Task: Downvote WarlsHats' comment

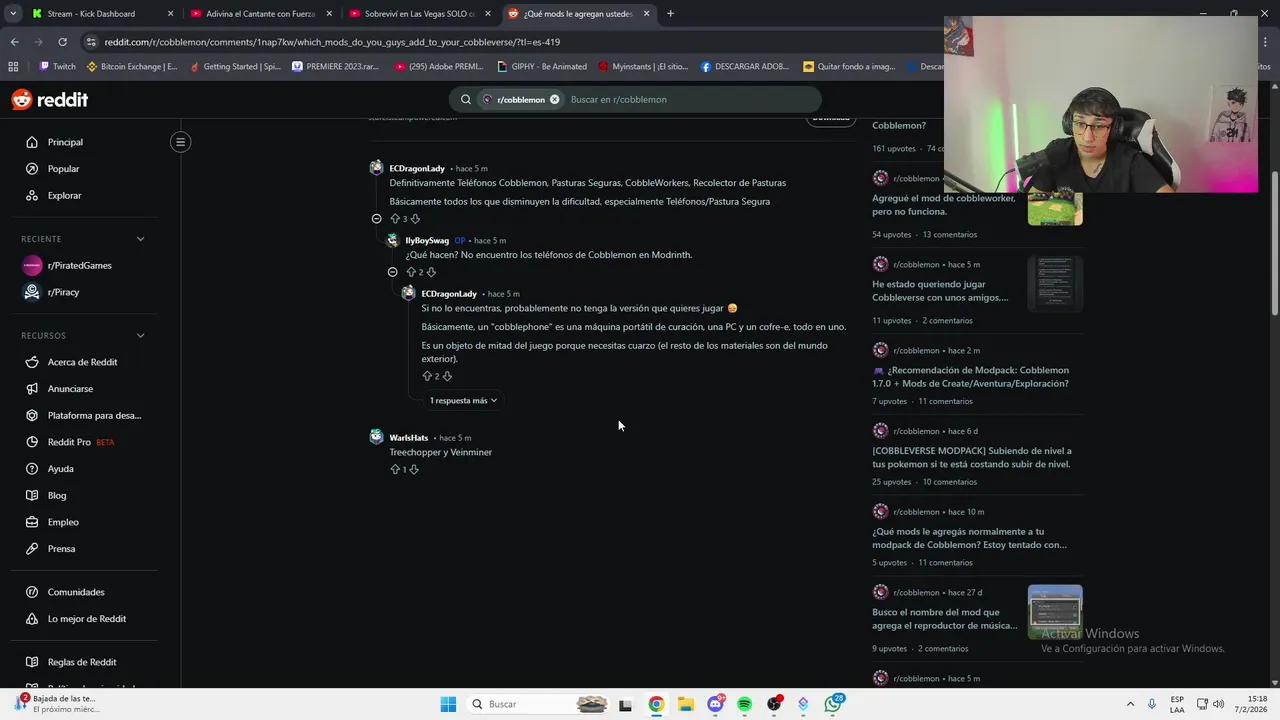Action: click(414, 469)
